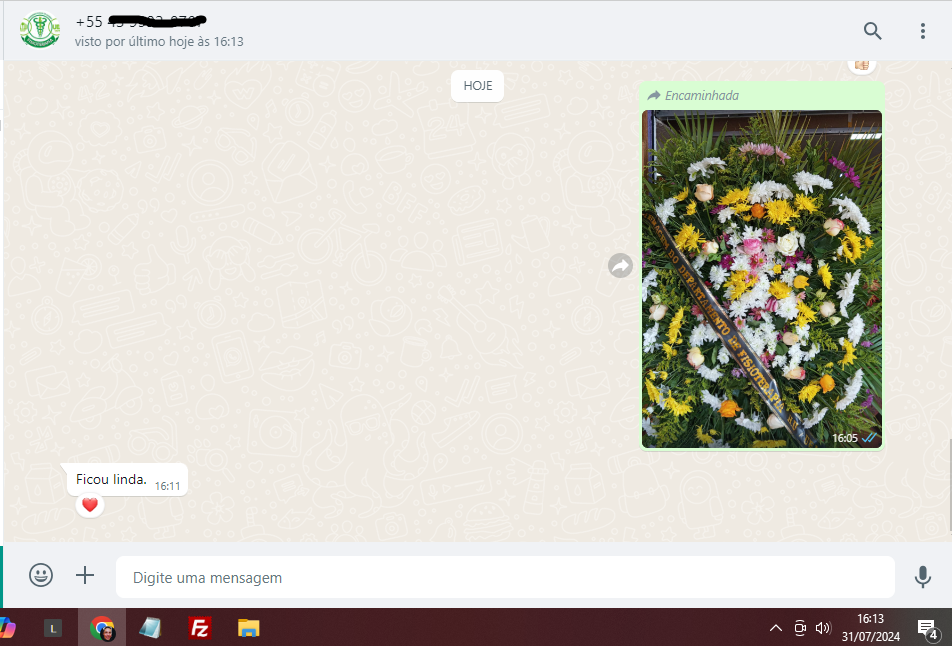Open the notepad app in the taskbar
952x646 pixels.
click(x=150, y=628)
